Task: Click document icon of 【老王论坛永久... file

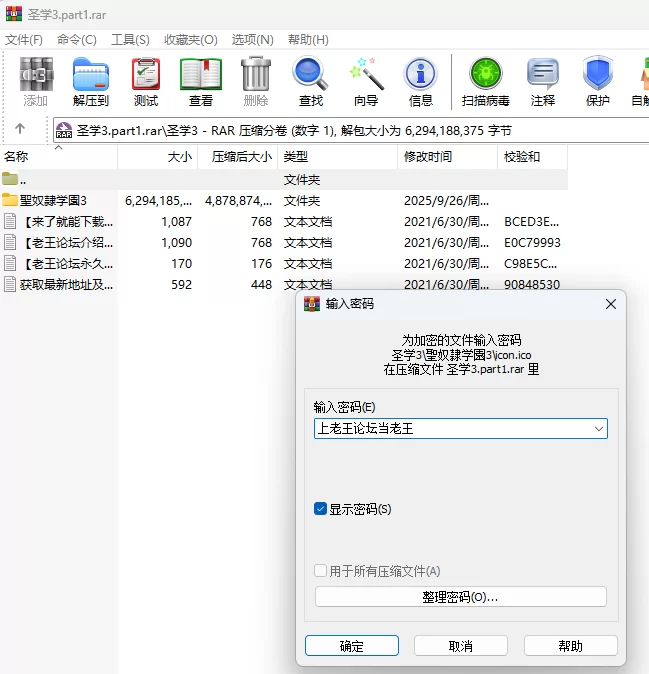Action: (x=10, y=263)
